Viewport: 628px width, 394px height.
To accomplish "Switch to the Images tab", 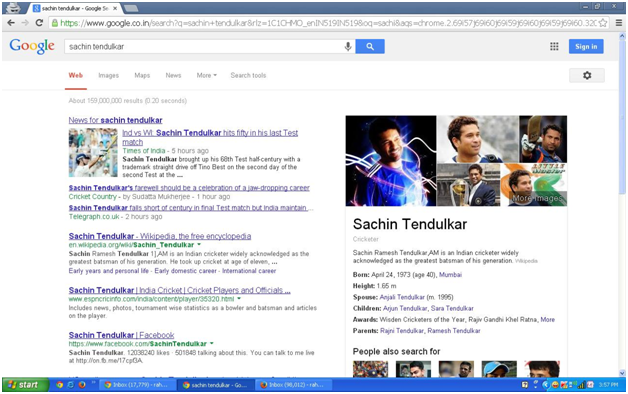I will (109, 75).
